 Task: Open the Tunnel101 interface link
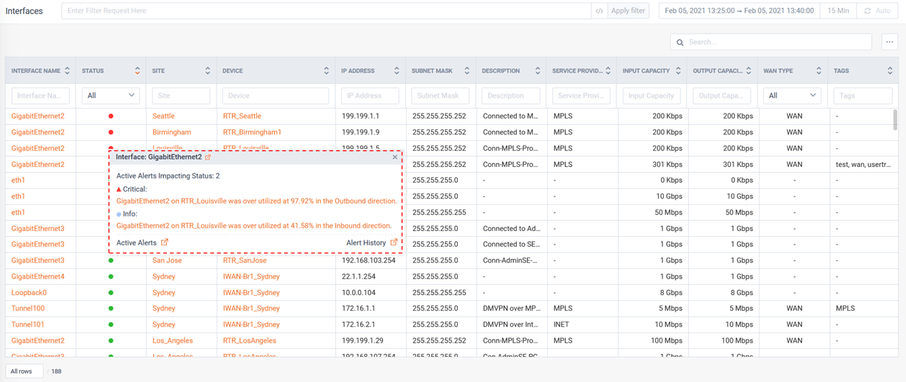click(28, 324)
